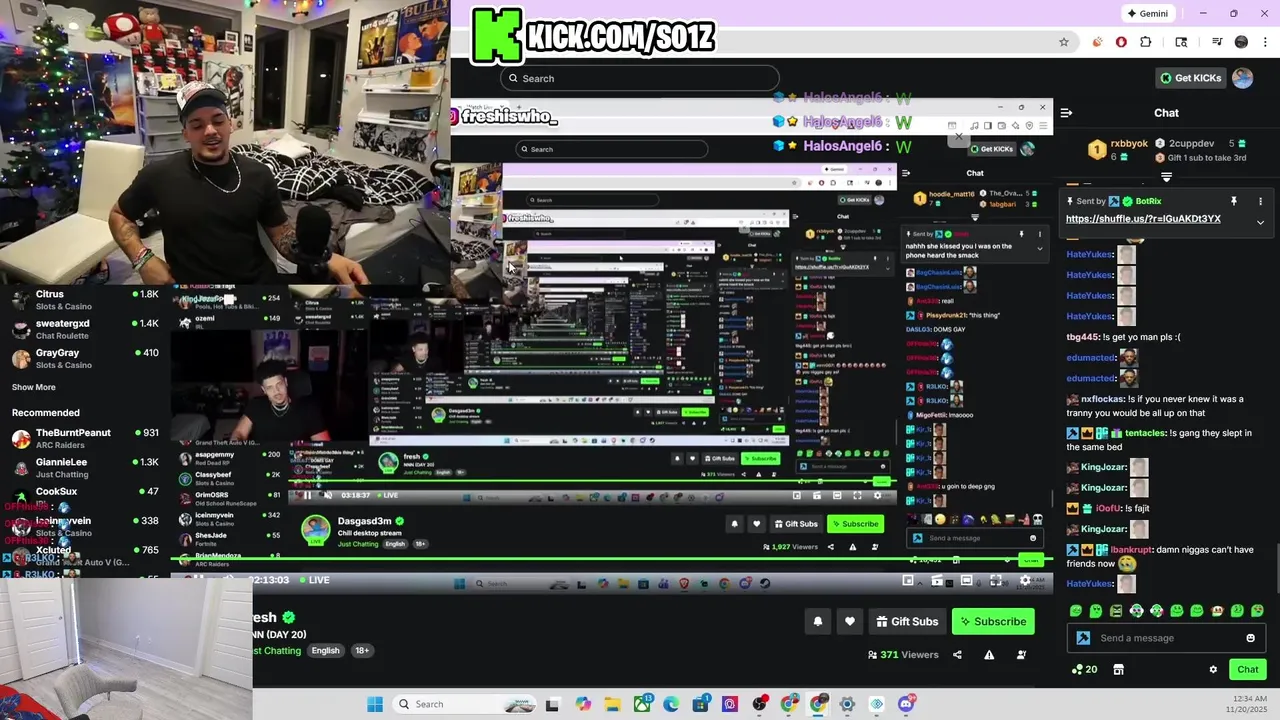This screenshot has height=720, width=1280.
Task: Click the hammer badge icon in message box
Action: coord(1083,638)
